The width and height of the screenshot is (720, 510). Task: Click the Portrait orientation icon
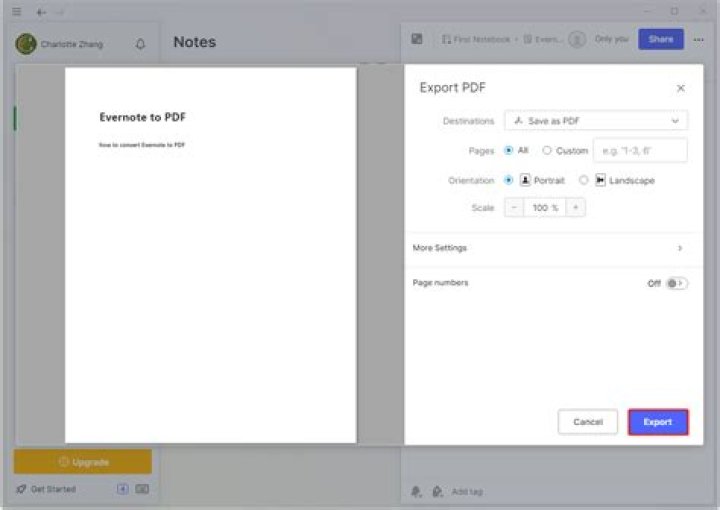pyautogui.click(x=525, y=180)
